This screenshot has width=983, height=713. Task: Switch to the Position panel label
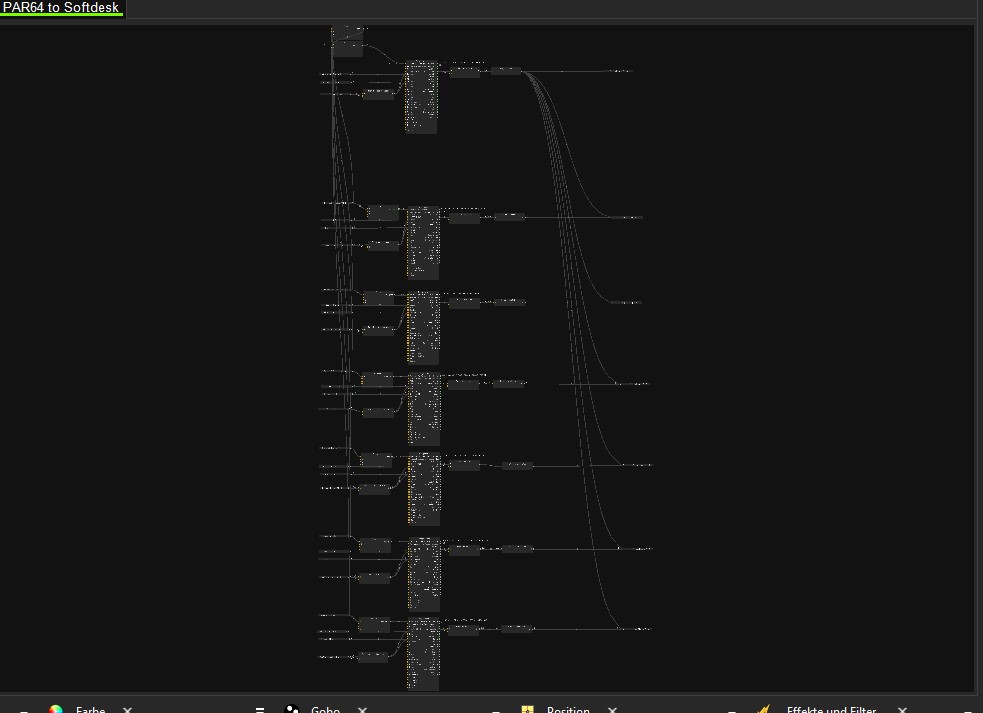568,709
